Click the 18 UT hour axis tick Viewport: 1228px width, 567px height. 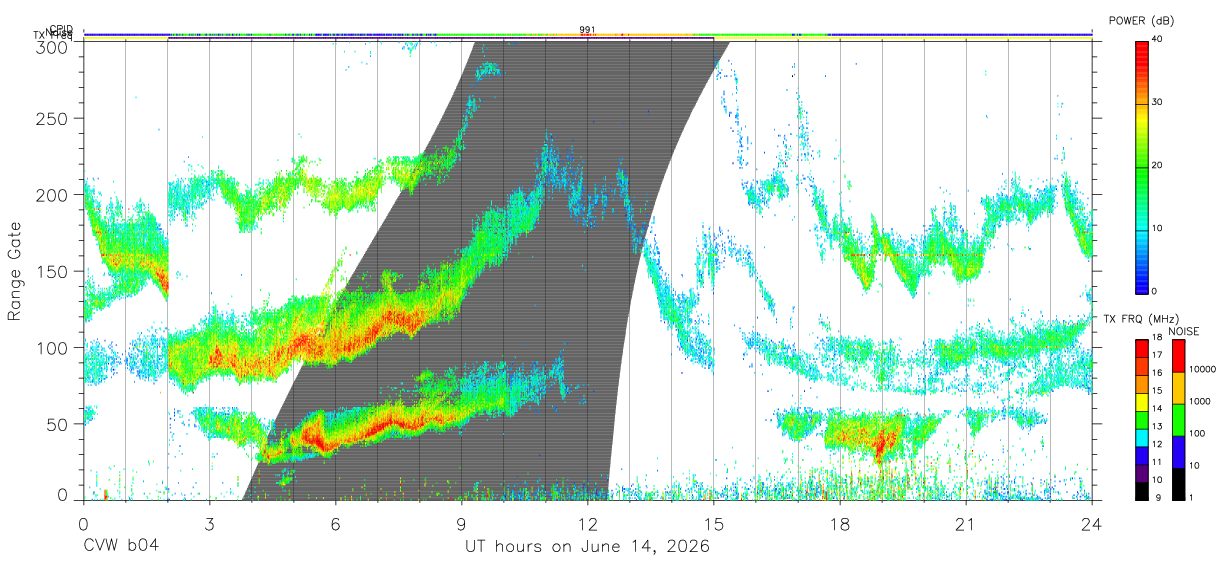(840, 523)
